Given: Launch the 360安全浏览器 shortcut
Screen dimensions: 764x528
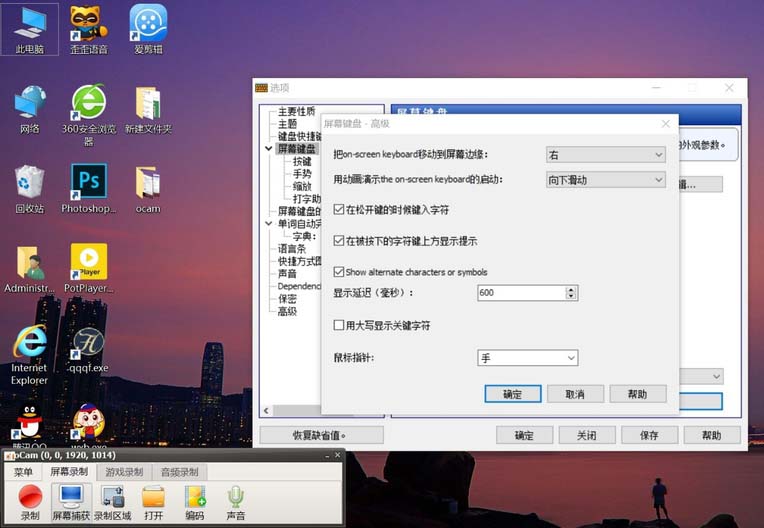Looking at the screenshot, I should [x=89, y=115].
